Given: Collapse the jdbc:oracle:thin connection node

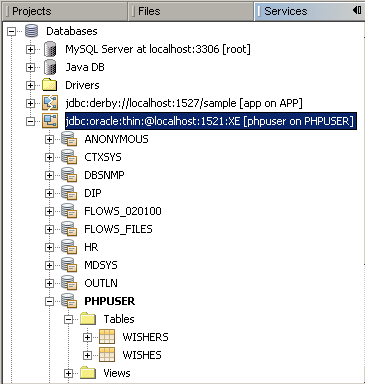Looking at the screenshot, I should click(x=30, y=121).
